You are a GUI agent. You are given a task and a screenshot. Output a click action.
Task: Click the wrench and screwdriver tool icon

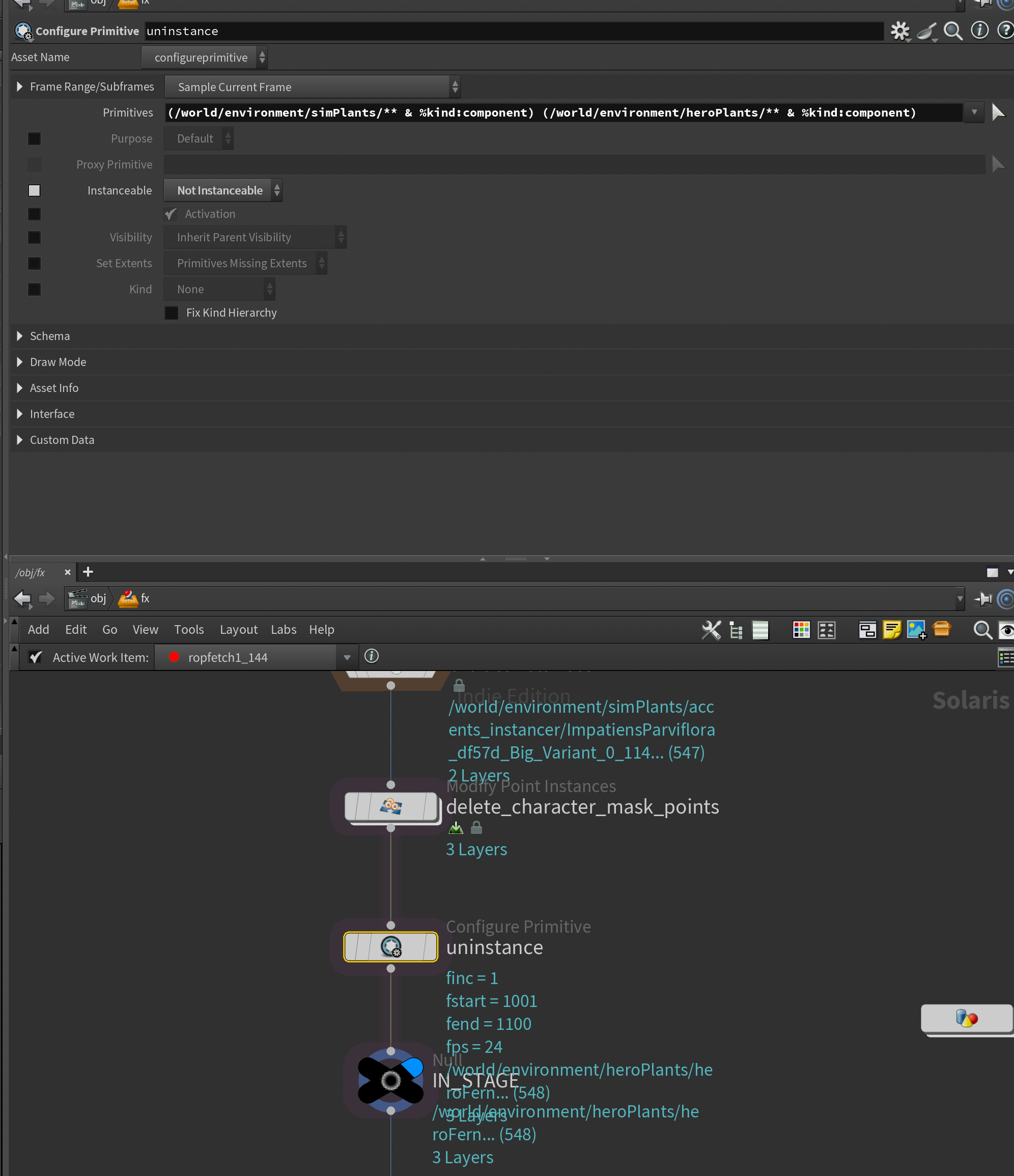711,629
